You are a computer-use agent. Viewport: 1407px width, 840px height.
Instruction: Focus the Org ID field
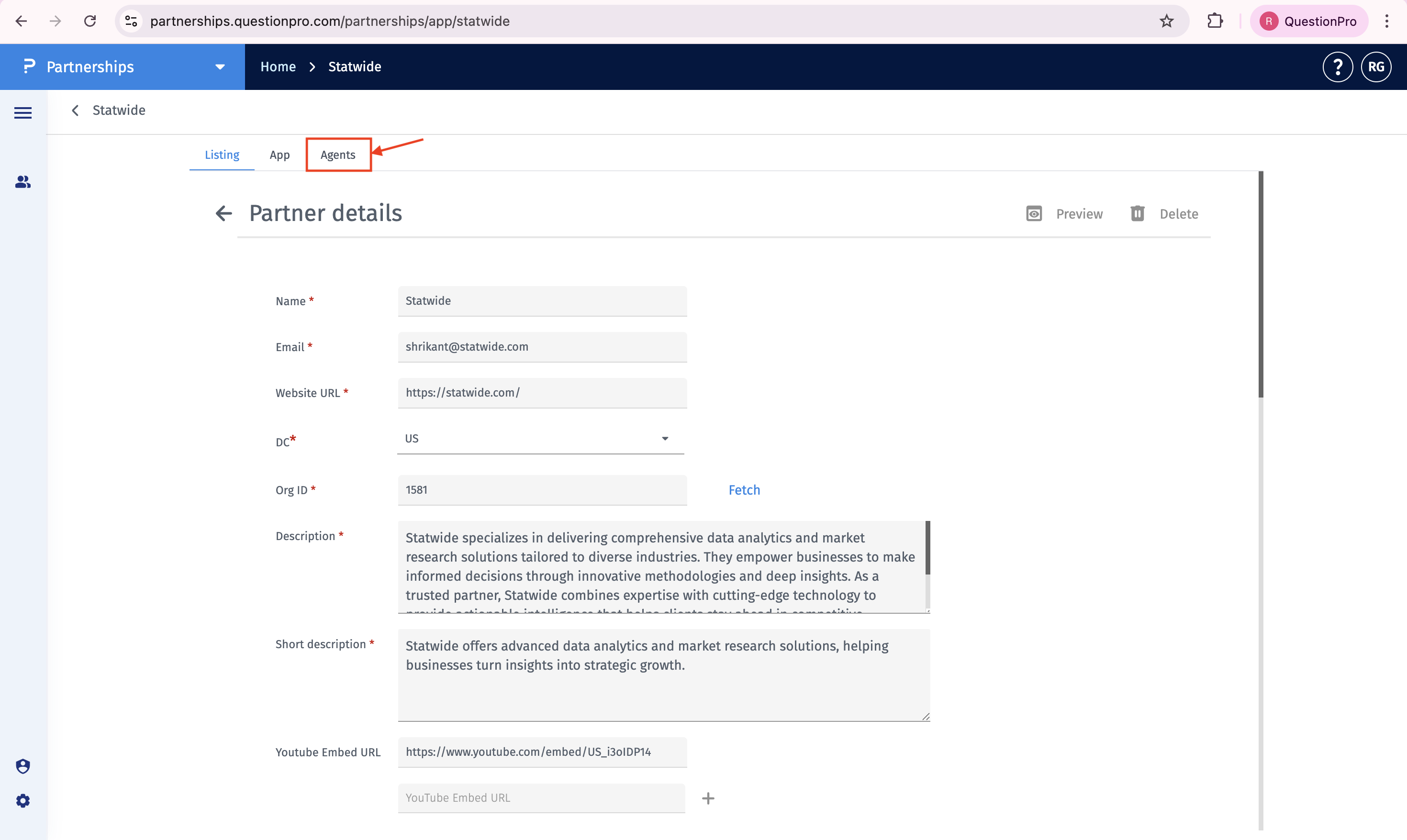point(542,490)
